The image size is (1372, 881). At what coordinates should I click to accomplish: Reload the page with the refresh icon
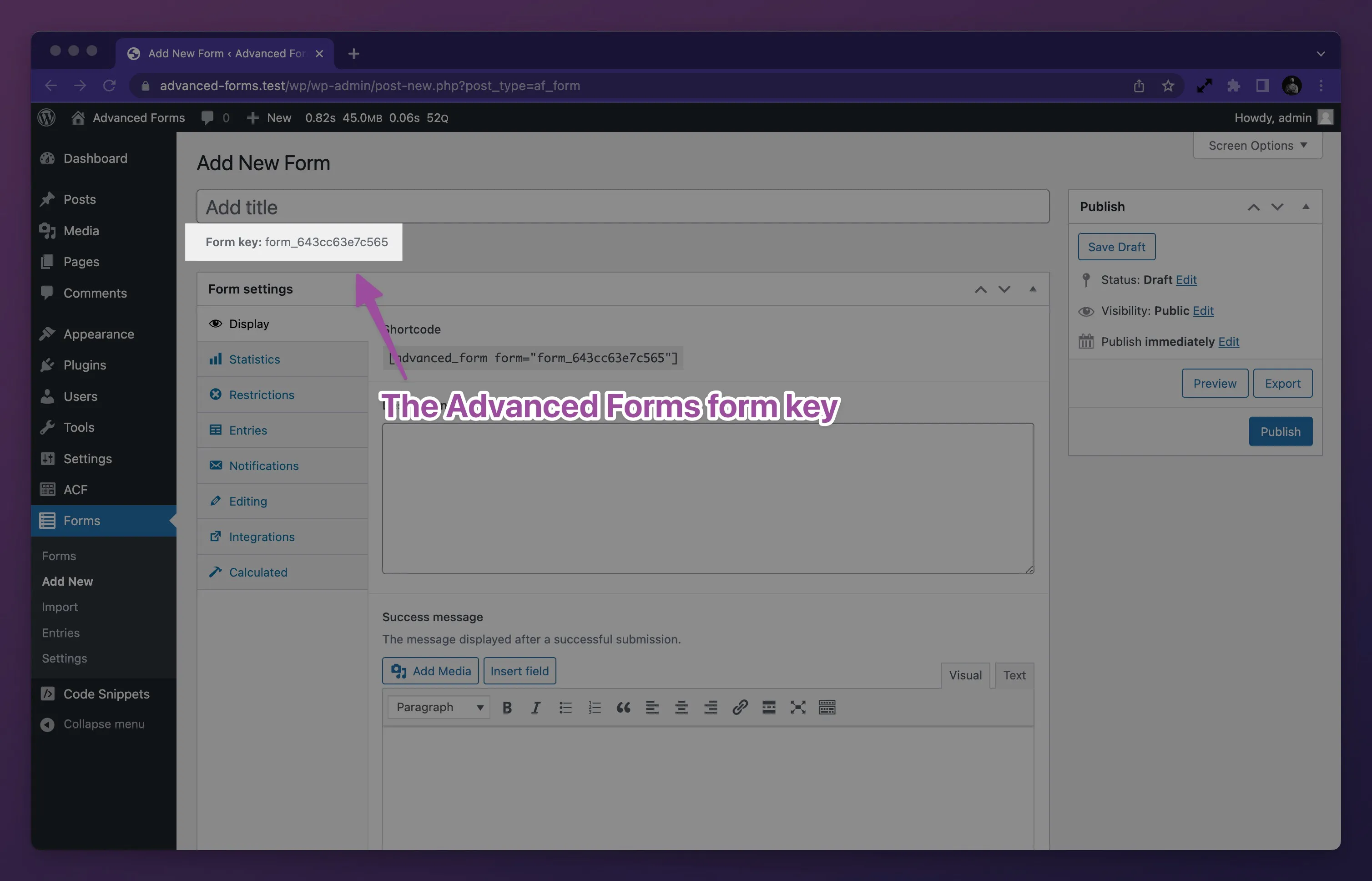(109, 86)
